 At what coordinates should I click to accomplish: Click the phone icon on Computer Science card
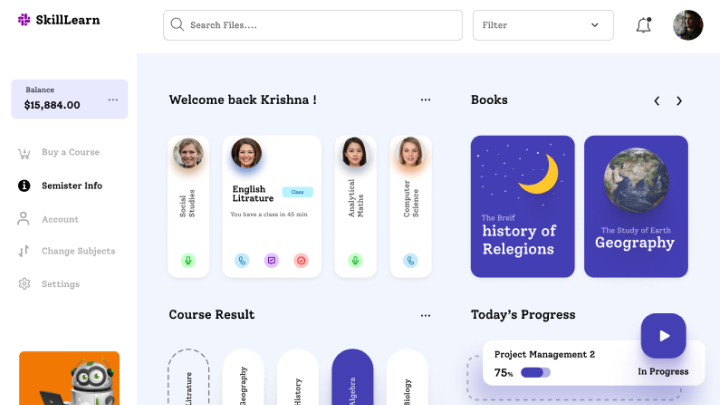point(411,260)
